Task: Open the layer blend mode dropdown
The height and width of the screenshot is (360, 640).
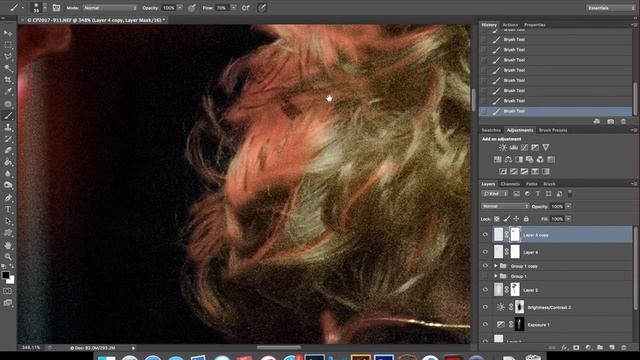Action: [x=505, y=206]
